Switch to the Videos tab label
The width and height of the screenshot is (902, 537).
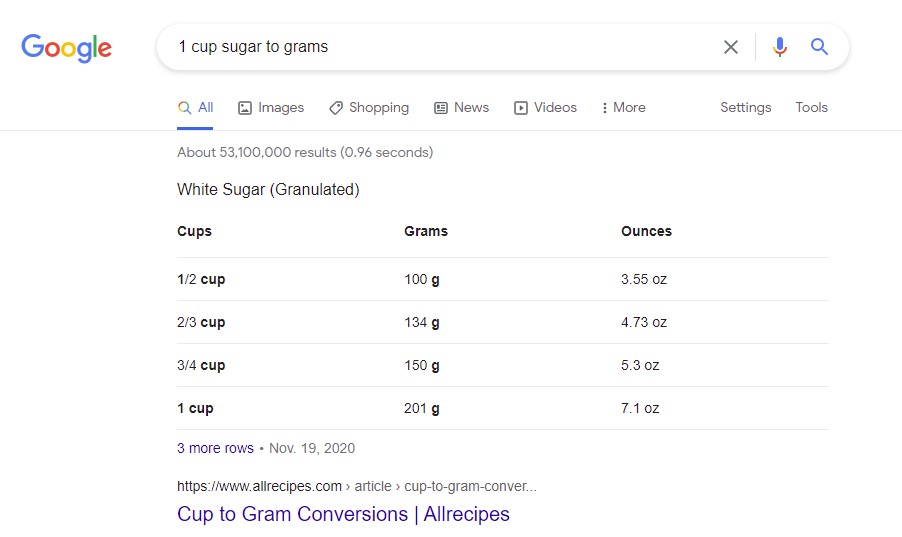[x=555, y=108]
